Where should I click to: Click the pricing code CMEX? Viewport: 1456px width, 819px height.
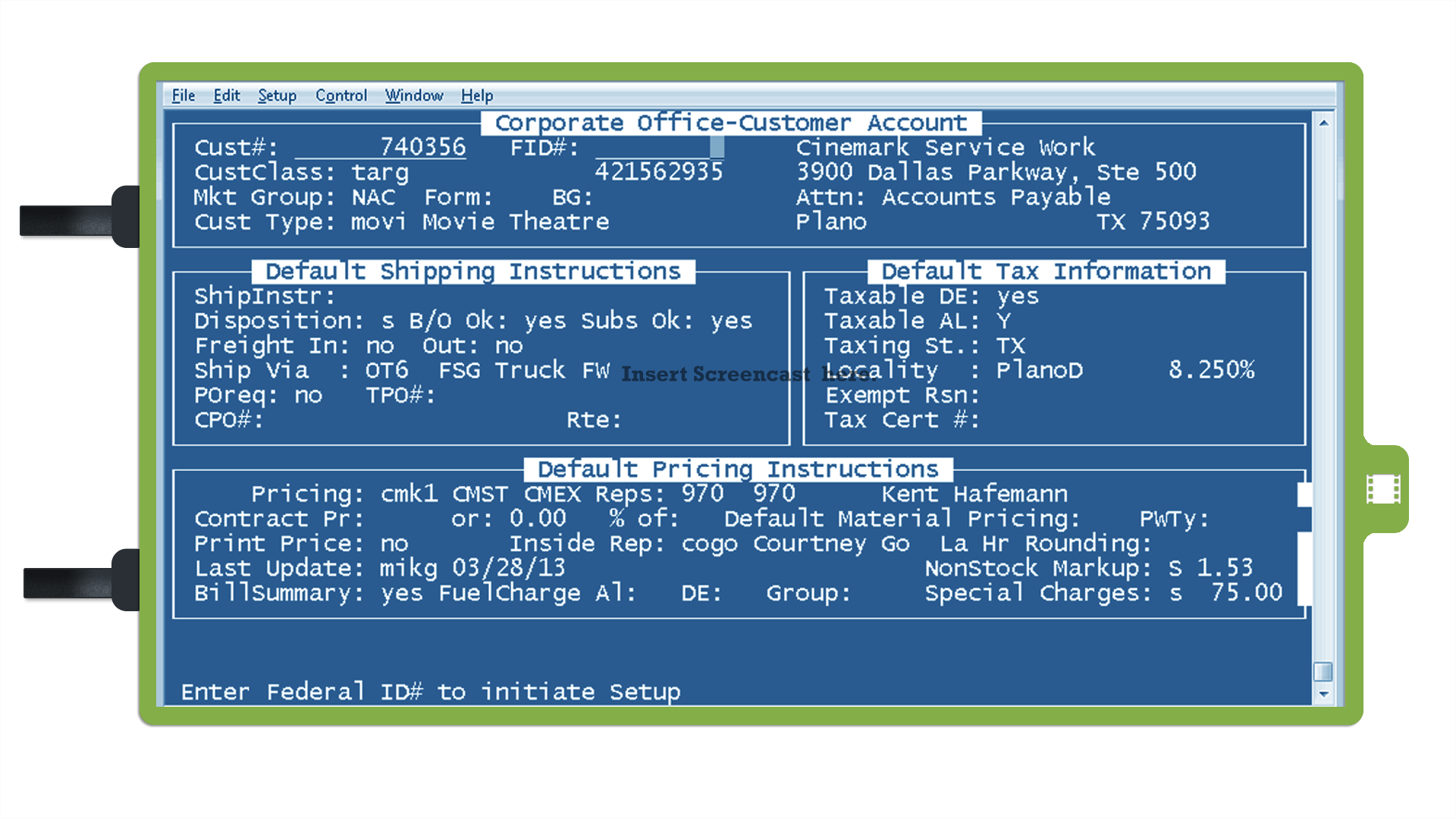(x=553, y=494)
